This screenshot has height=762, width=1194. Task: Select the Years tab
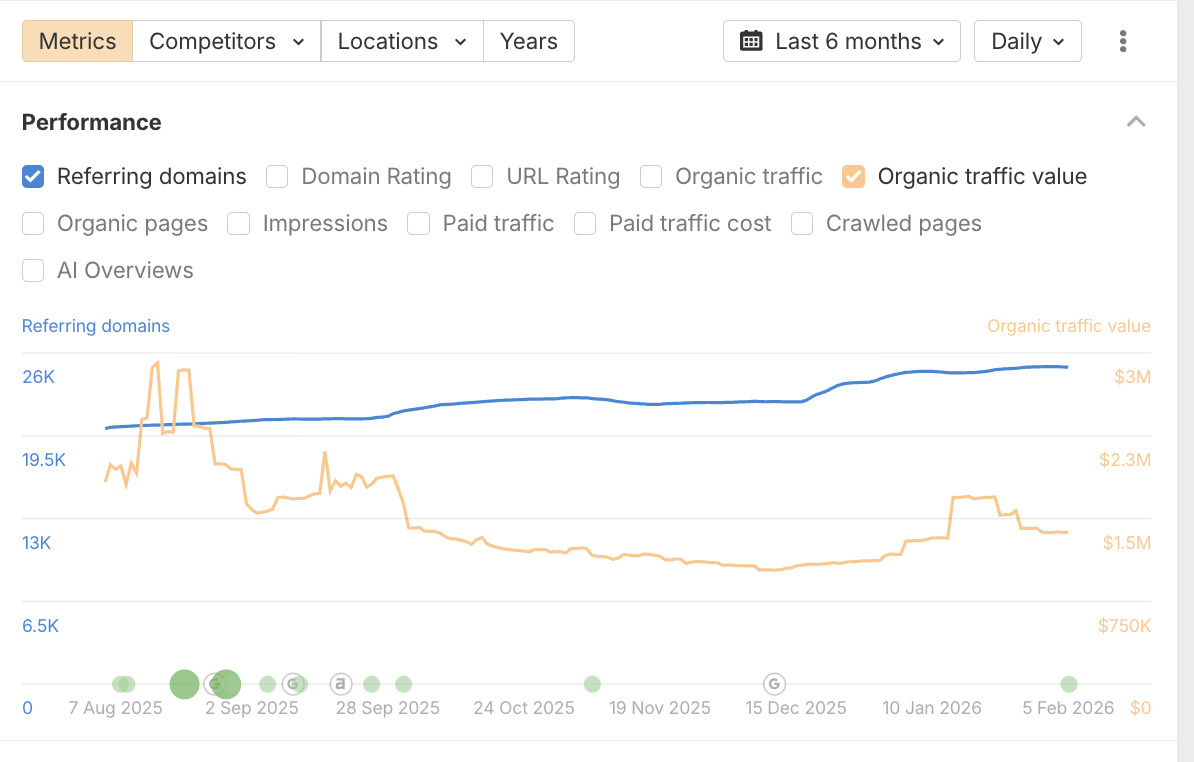[x=528, y=41]
